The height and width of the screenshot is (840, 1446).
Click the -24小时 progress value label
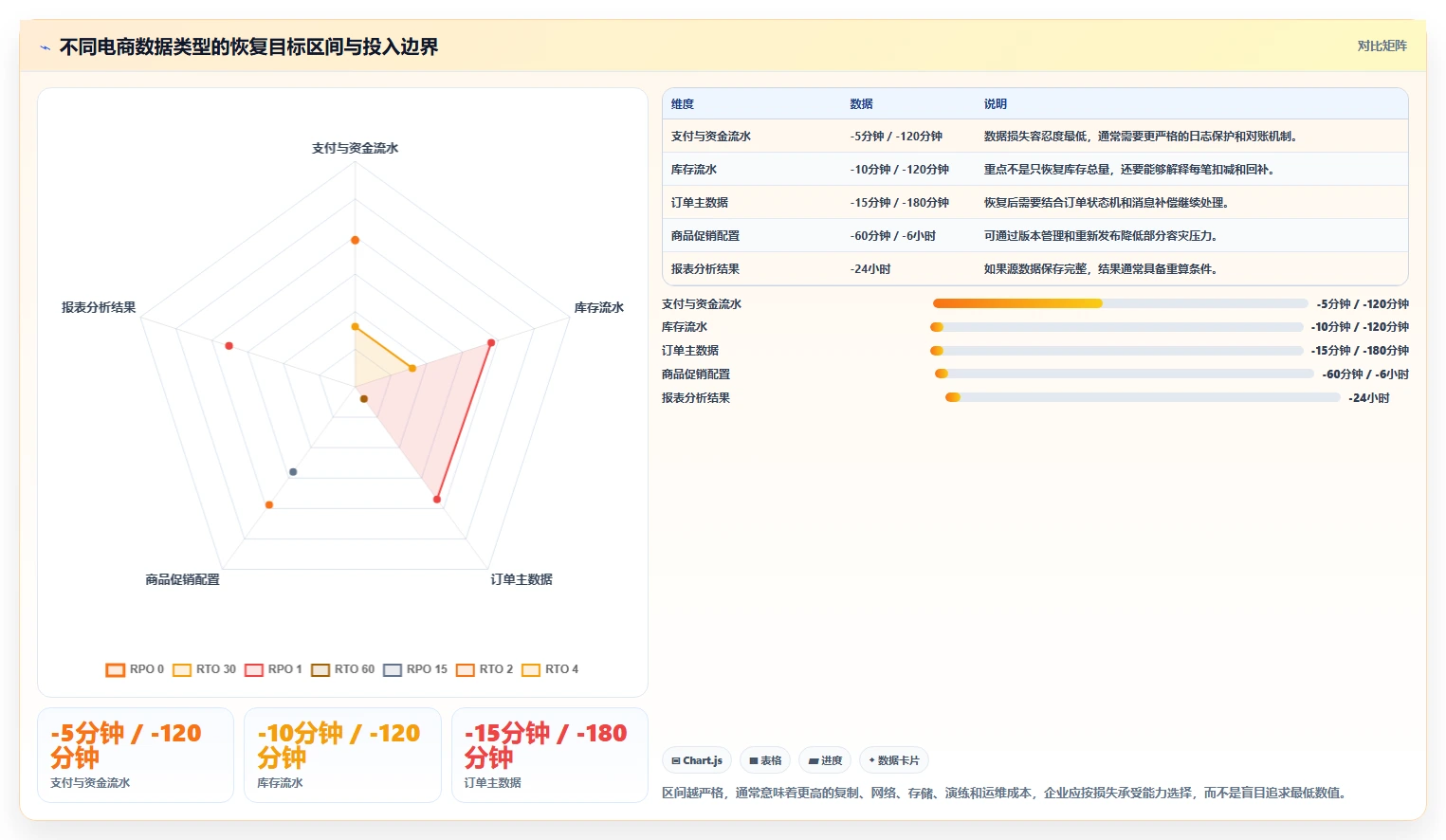tap(1369, 398)
